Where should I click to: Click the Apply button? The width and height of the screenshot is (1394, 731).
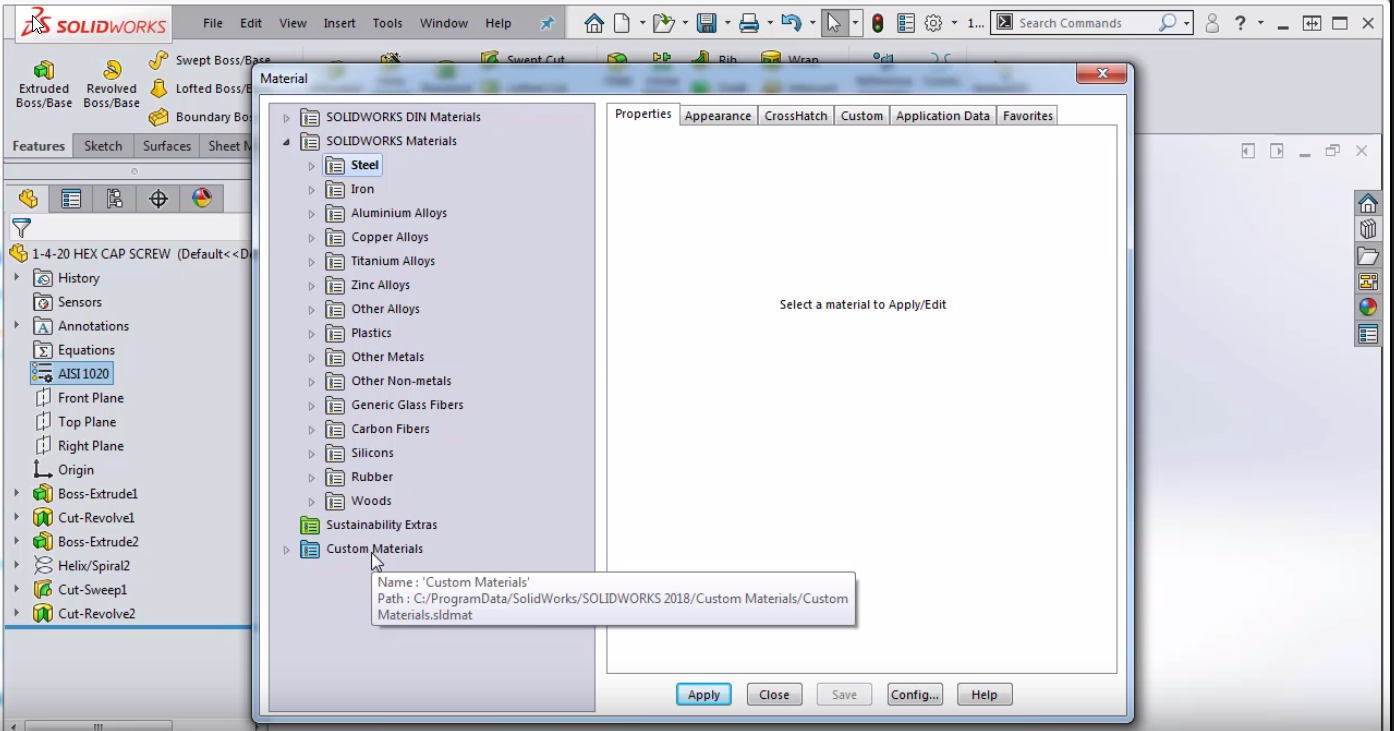pyautogui.click(x=704, y=695)
